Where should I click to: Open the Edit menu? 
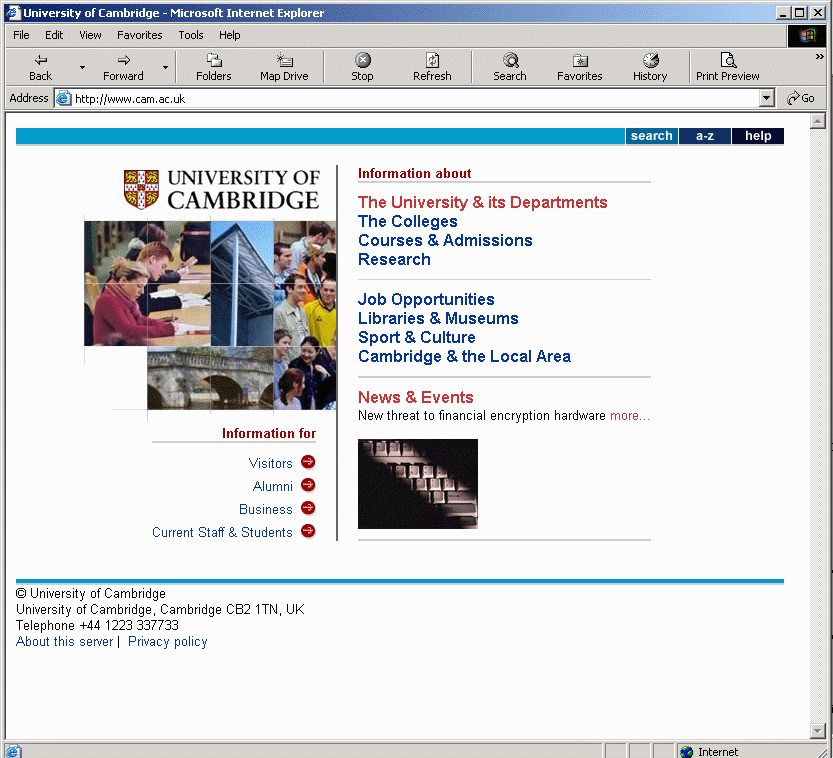pos(54,35)
